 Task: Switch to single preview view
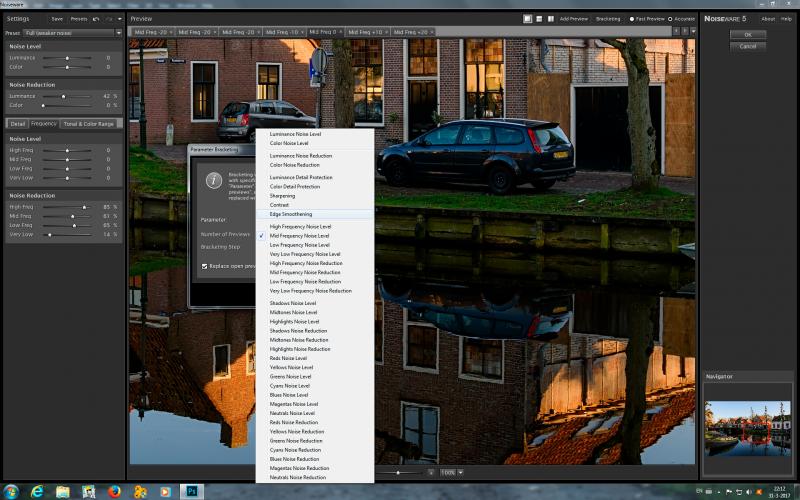528,19
